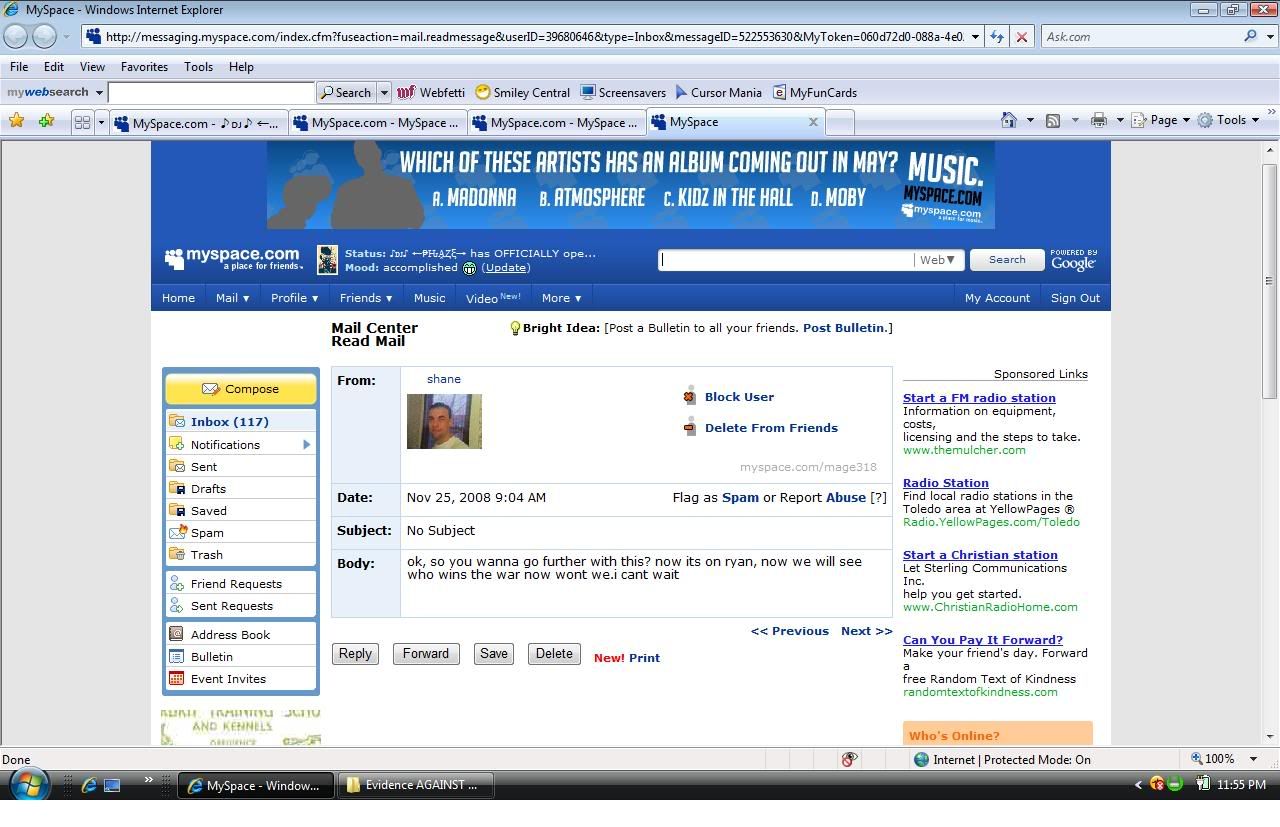Screen dimensions: 1280x827
Task: Open the Quick Tabs dropdown arrow
Action: (100, 122)
